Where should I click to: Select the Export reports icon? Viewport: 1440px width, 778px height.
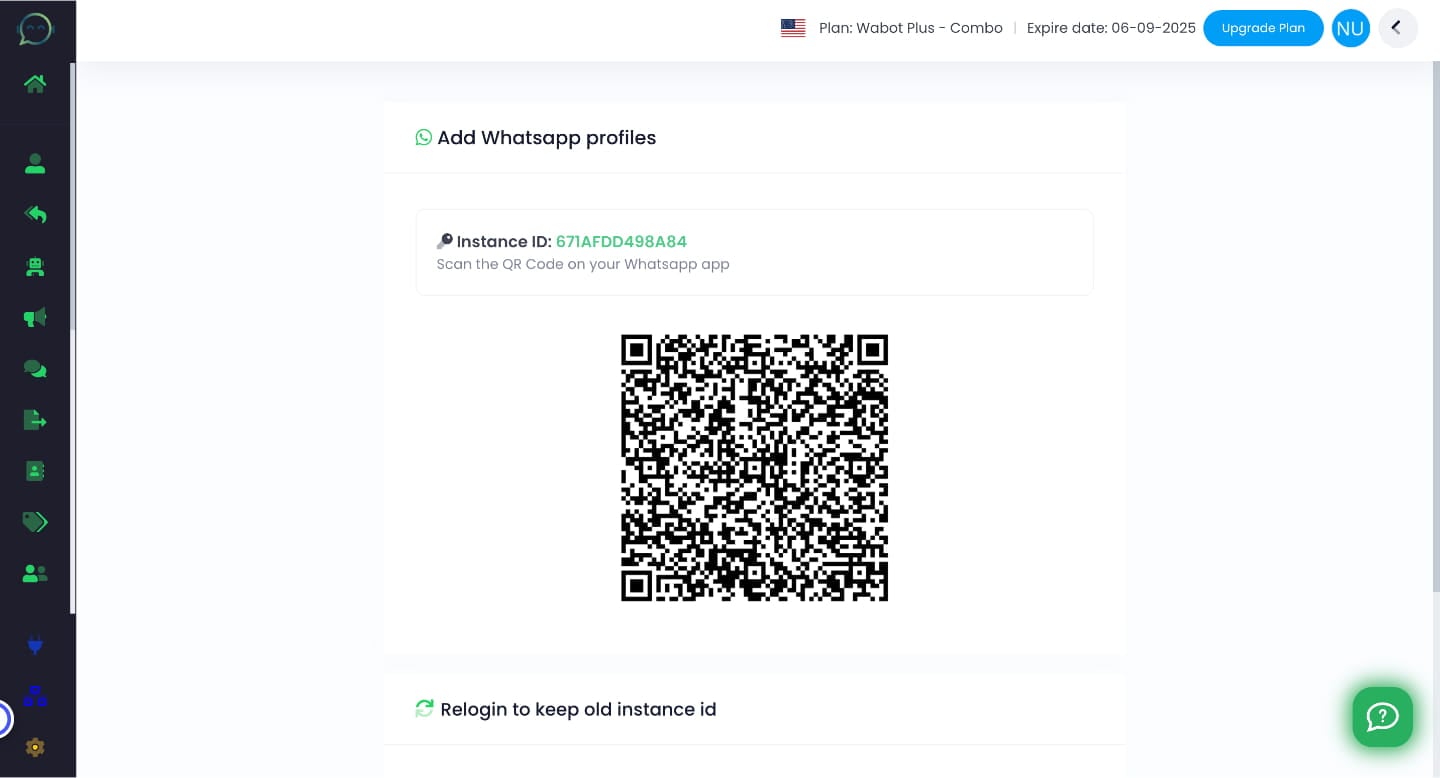pyautogui.click(x=35, y=420)
